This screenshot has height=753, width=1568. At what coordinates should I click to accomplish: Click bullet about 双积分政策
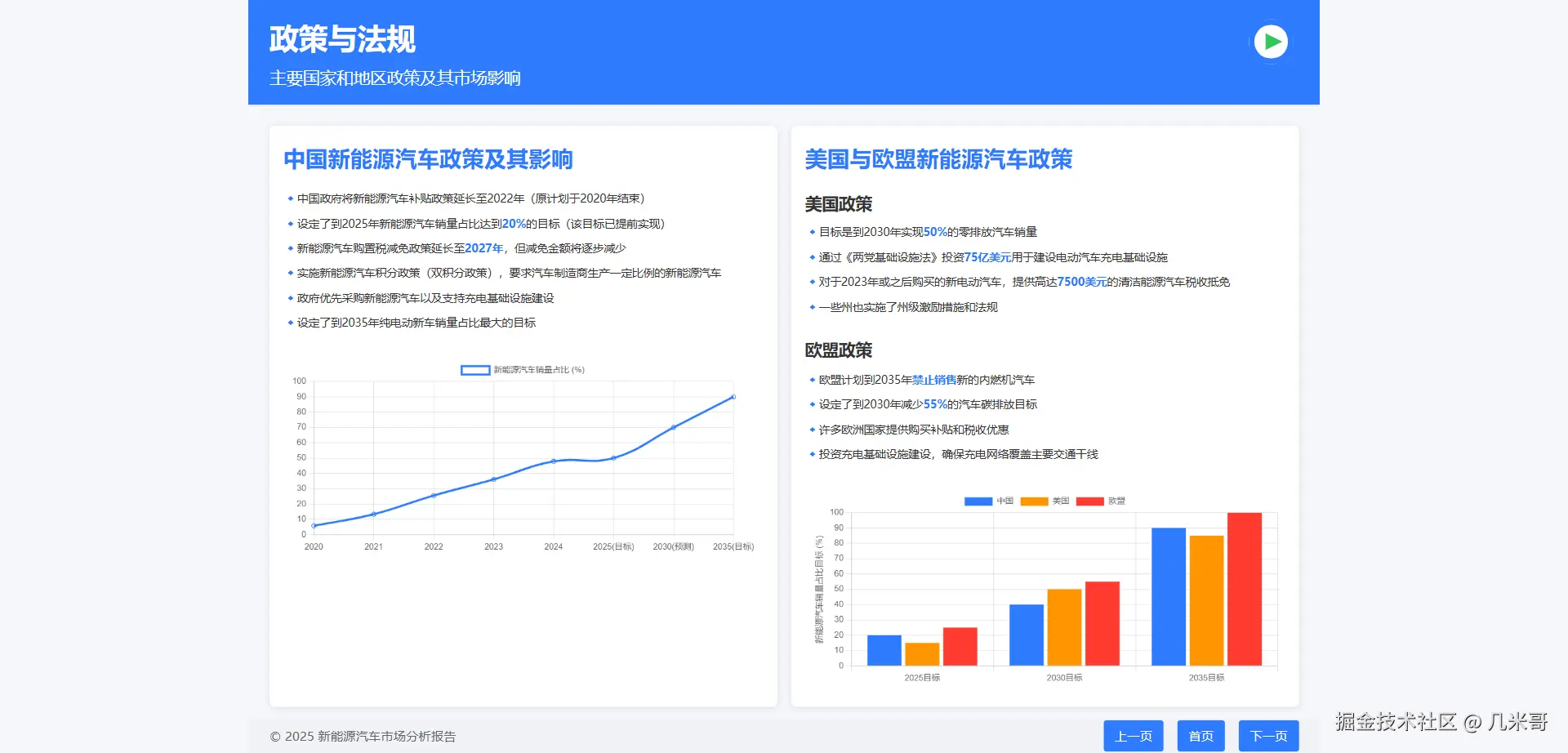(509, 273)
